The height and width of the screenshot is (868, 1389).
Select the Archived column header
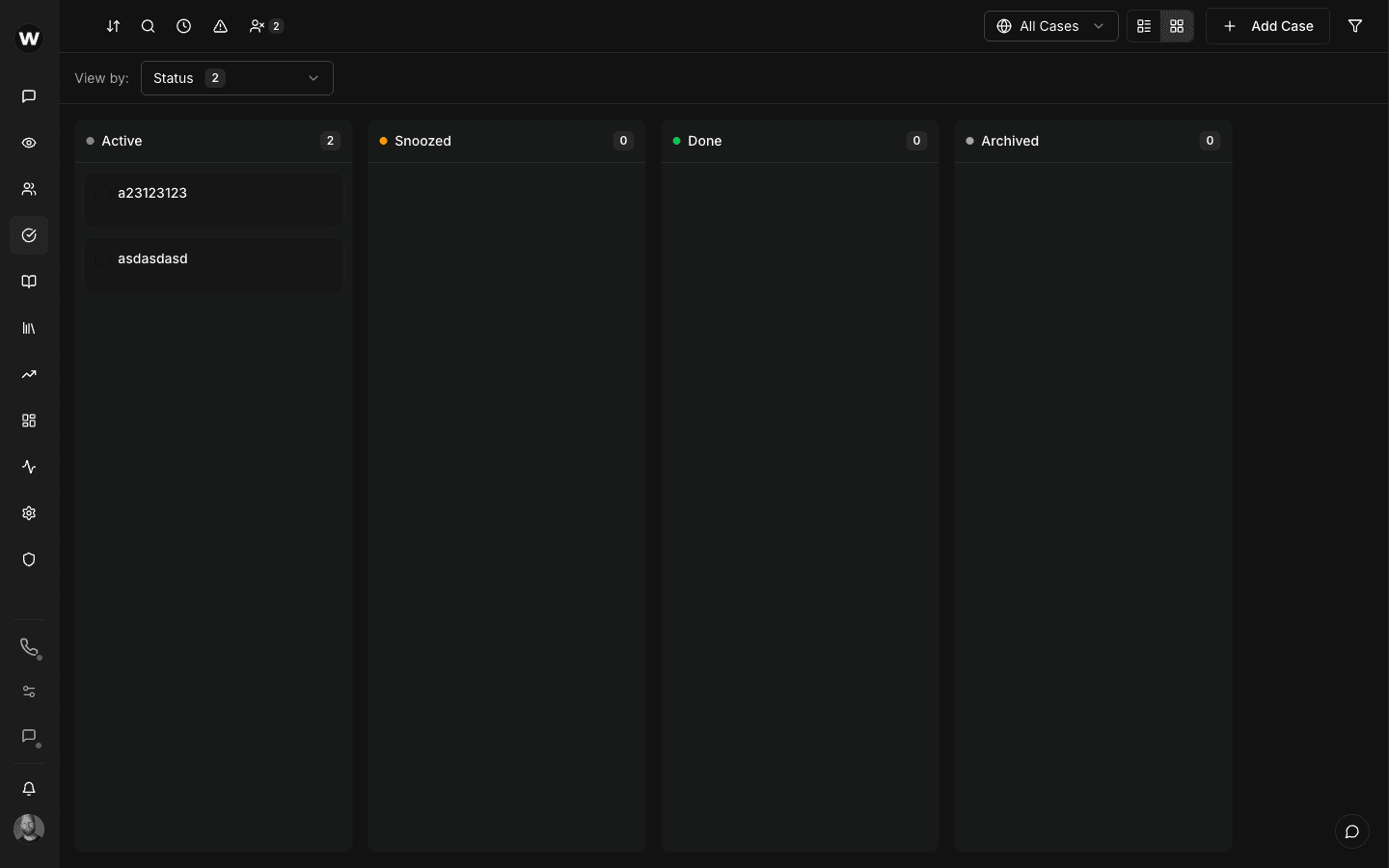click(1009, 141)
